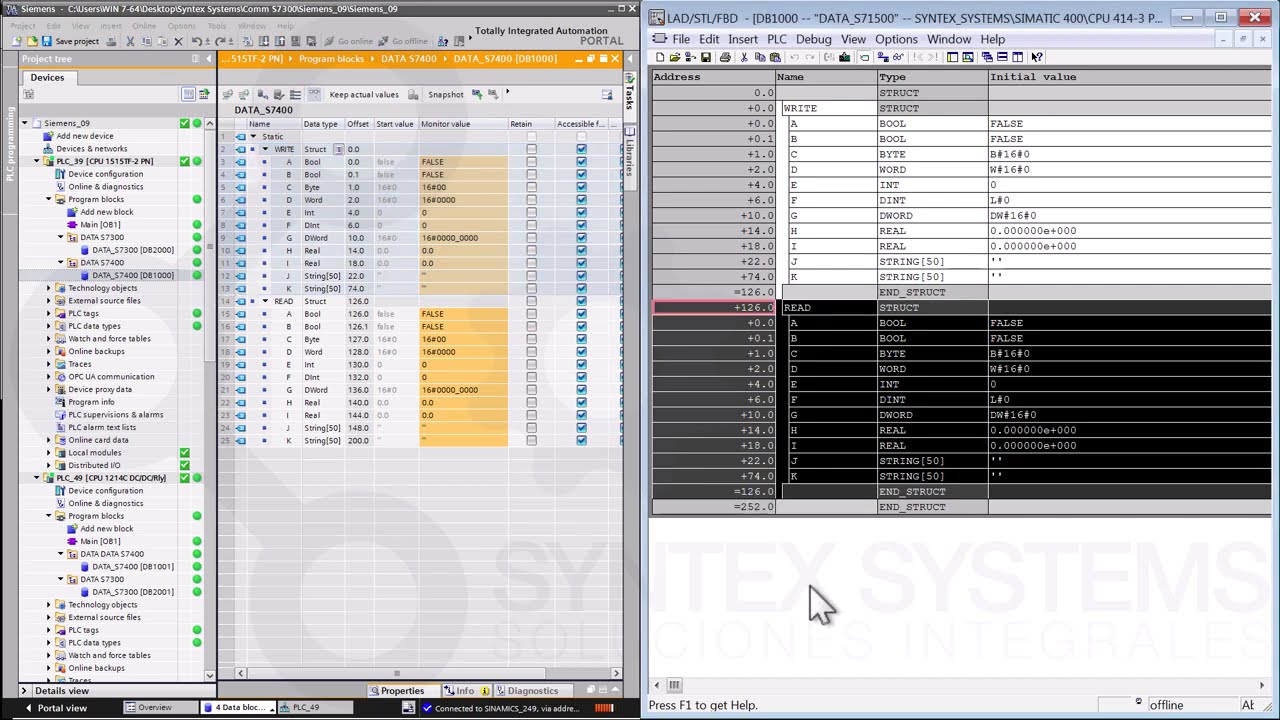The width and height of the screenshot is (1280, 720).
Task: Toggle Retain checkbox for row E Int 4.0
Action: 531,212
